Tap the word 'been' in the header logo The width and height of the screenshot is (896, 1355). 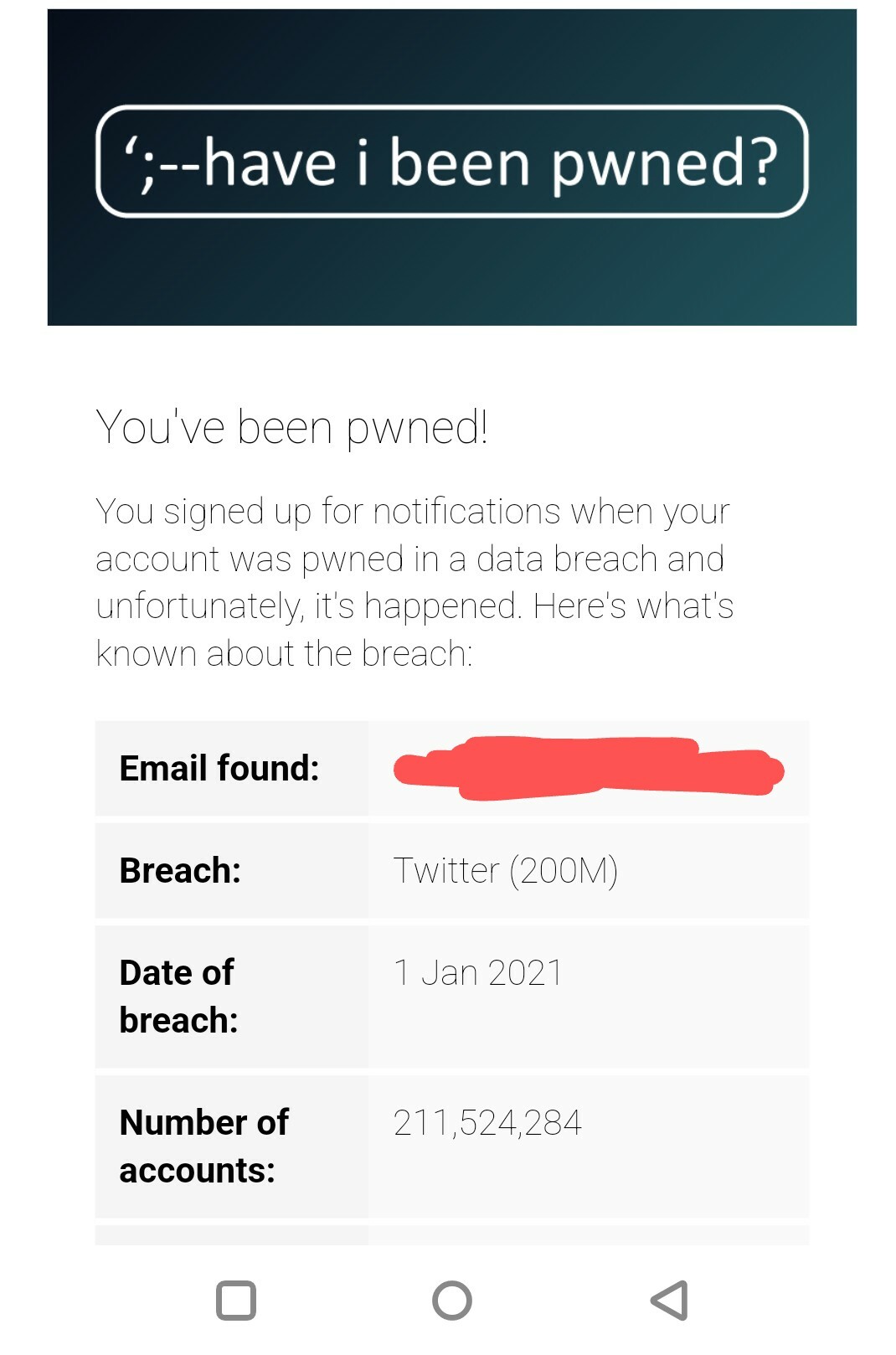(460, 162)
